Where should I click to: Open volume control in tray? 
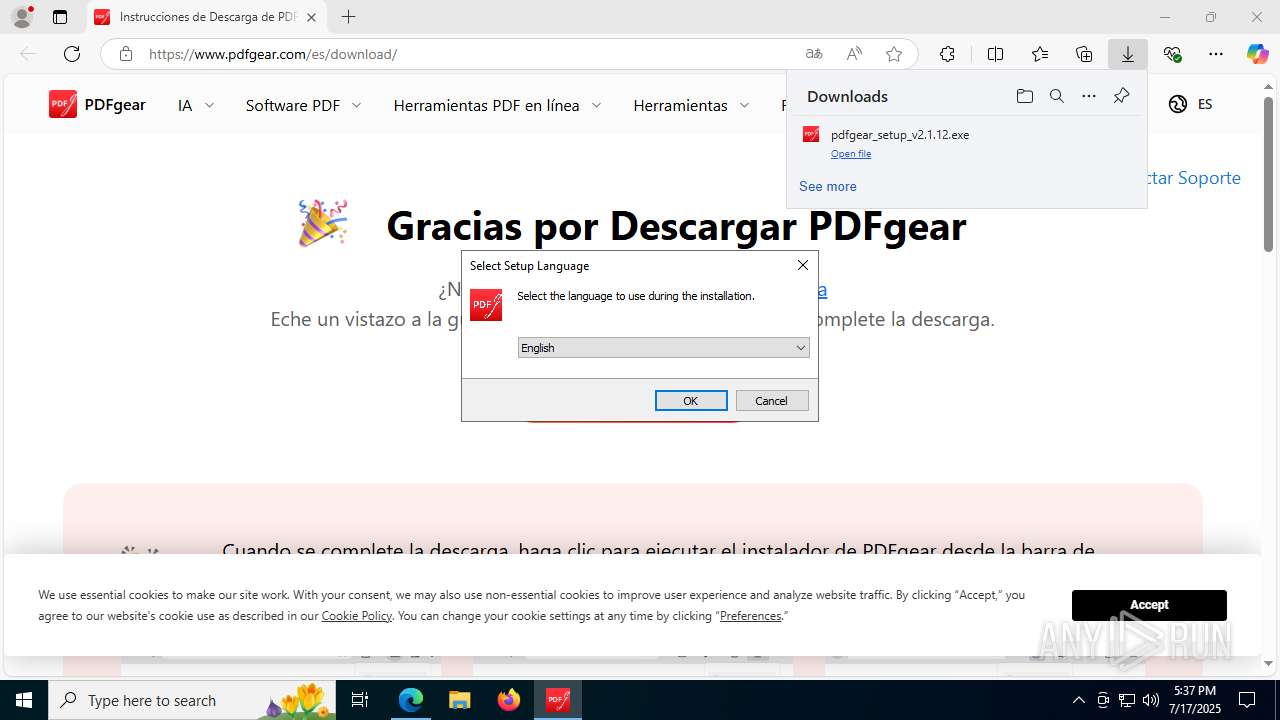[1151, 700]
